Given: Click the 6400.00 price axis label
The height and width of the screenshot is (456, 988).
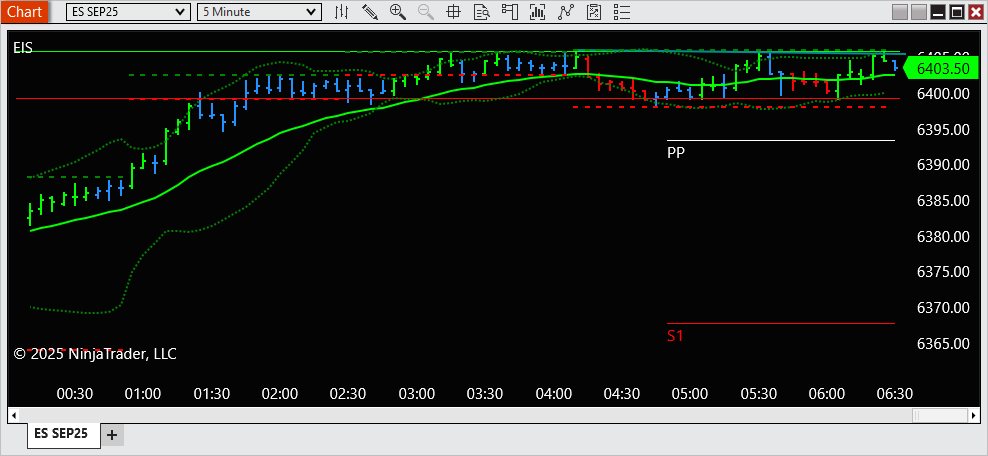Looking at the screenshot, I should 943,93.
